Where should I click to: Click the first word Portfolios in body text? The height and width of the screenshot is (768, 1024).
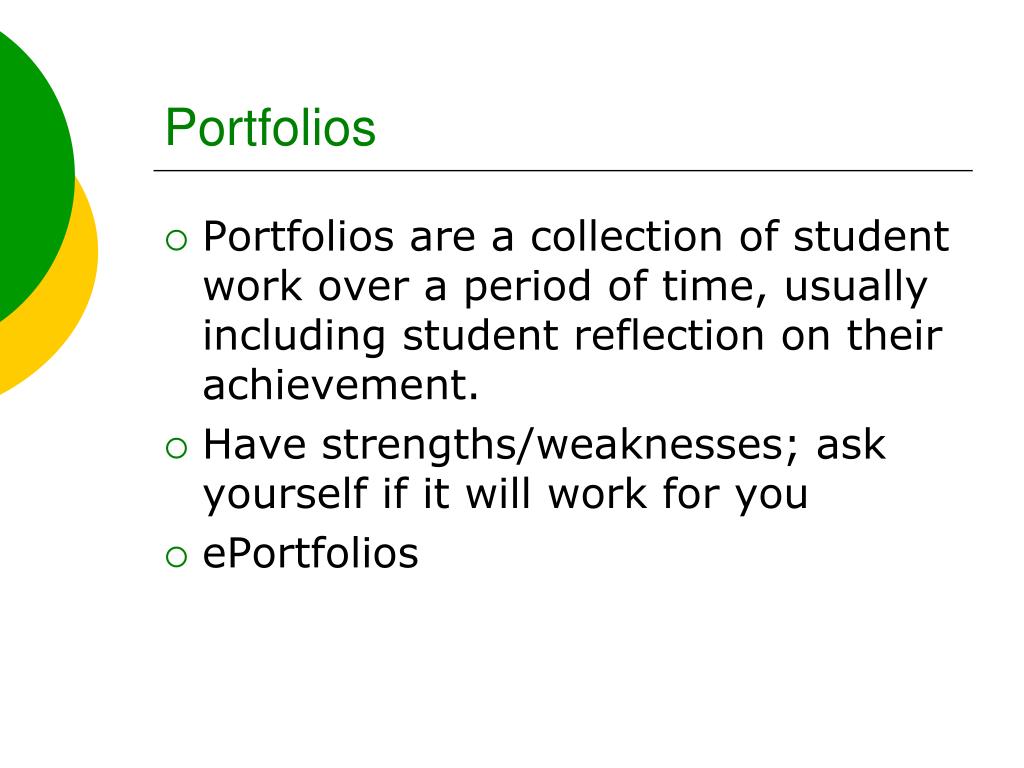click(x=298, y=236)
